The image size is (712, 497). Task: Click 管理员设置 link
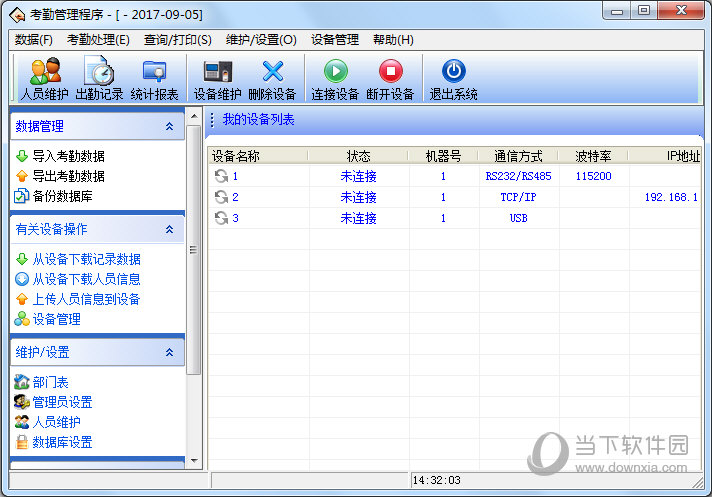point(63,402)
